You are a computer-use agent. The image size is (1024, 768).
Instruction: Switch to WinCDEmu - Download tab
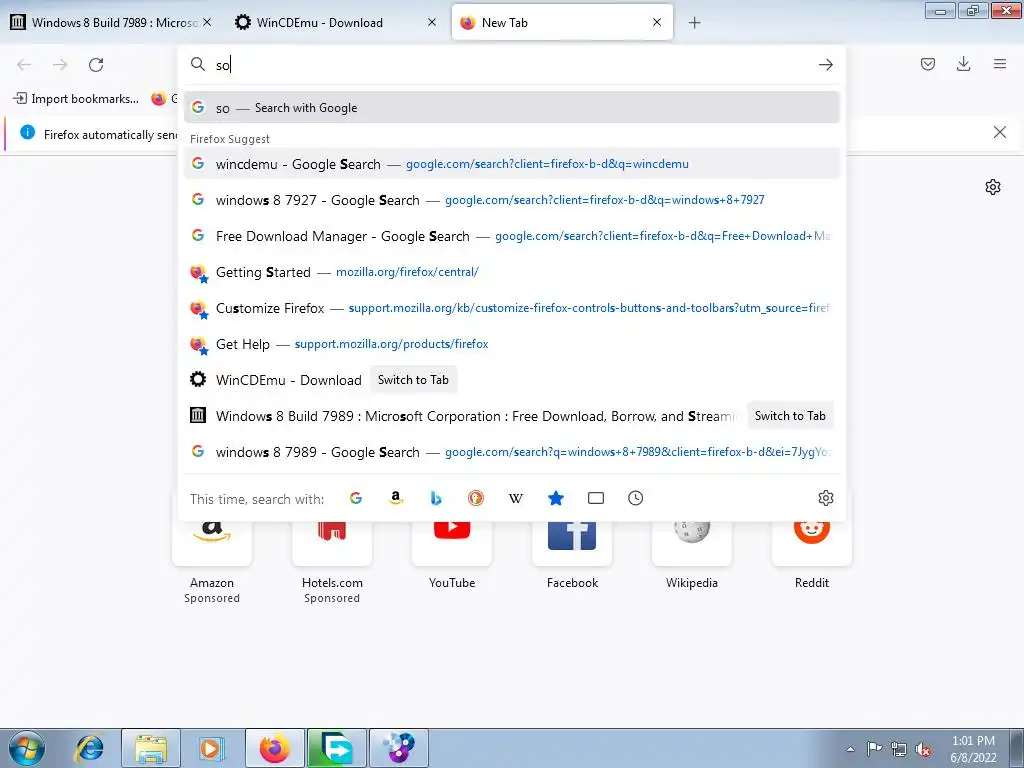[335, 23]
